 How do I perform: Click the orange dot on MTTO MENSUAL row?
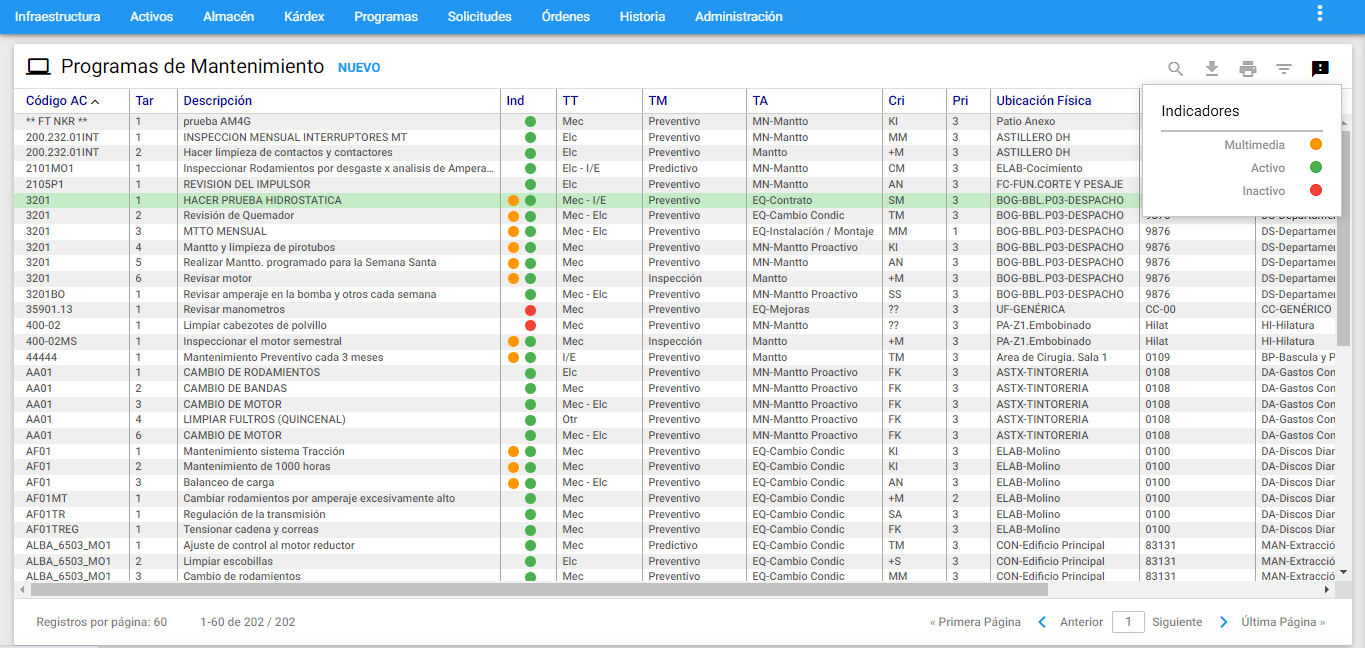(x=514, y=232)
